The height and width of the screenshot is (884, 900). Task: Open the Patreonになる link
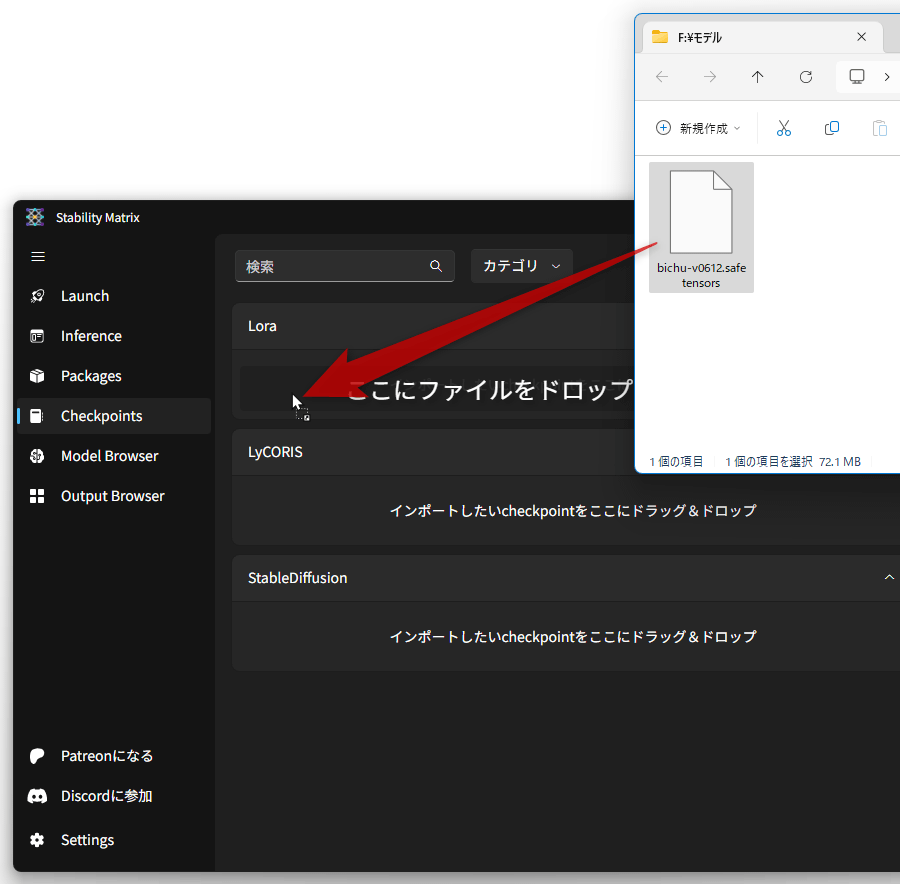pyautogui.click(x=107, y=756)
